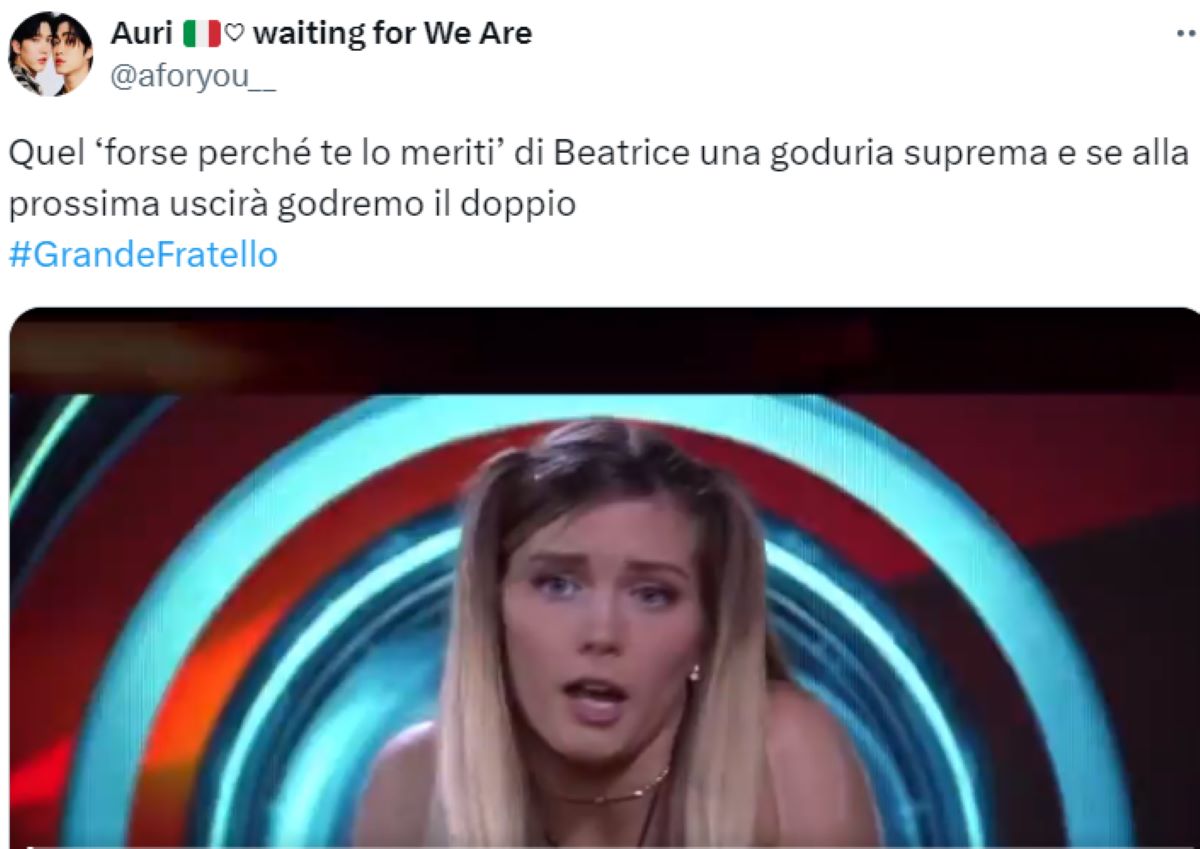
Task: Open the #GrandeFratello hashtag
Action: pos(143,255)
